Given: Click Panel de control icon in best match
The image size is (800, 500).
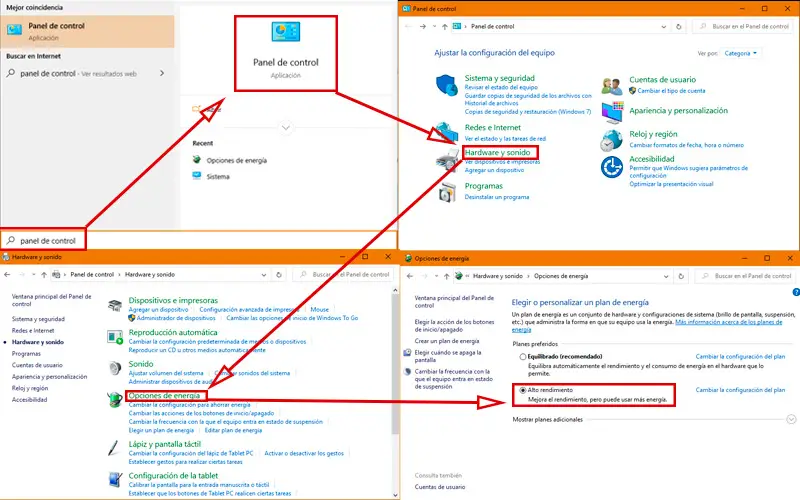Looking at the screenshot, I should pyautogui.click(x=14, y=30).
